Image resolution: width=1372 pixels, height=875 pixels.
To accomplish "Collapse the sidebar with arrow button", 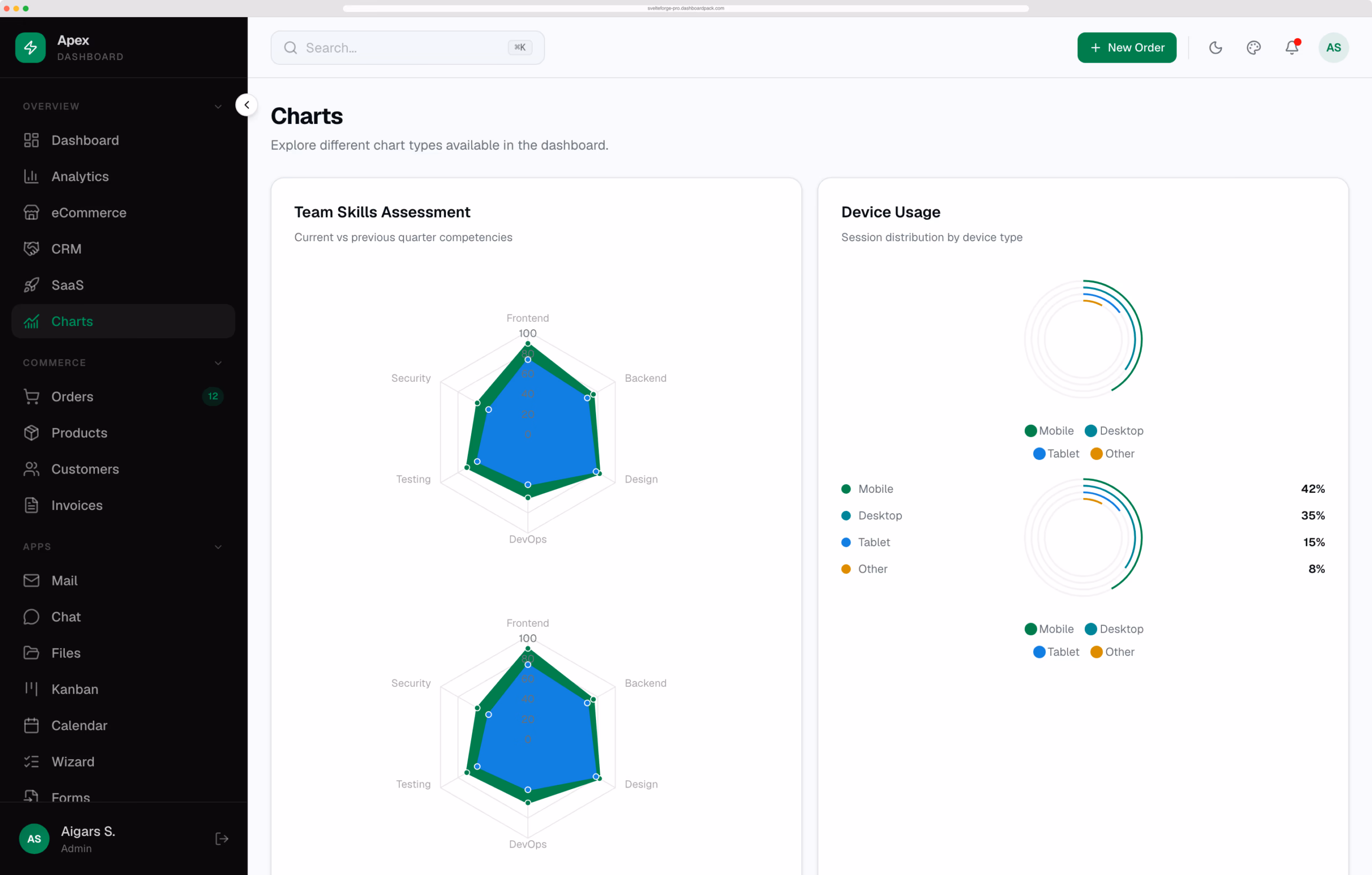I will click(x=247, y=105).
